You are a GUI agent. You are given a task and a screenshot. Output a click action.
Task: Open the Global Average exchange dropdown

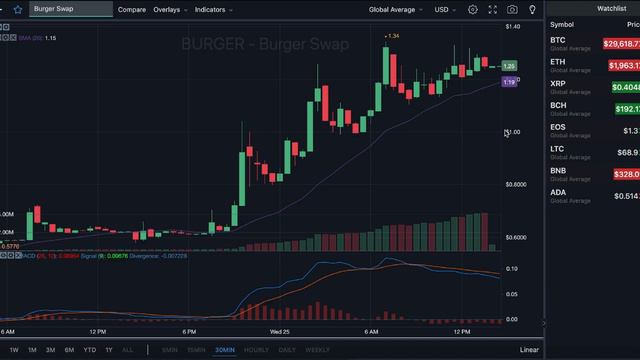(x=396, y=9)
